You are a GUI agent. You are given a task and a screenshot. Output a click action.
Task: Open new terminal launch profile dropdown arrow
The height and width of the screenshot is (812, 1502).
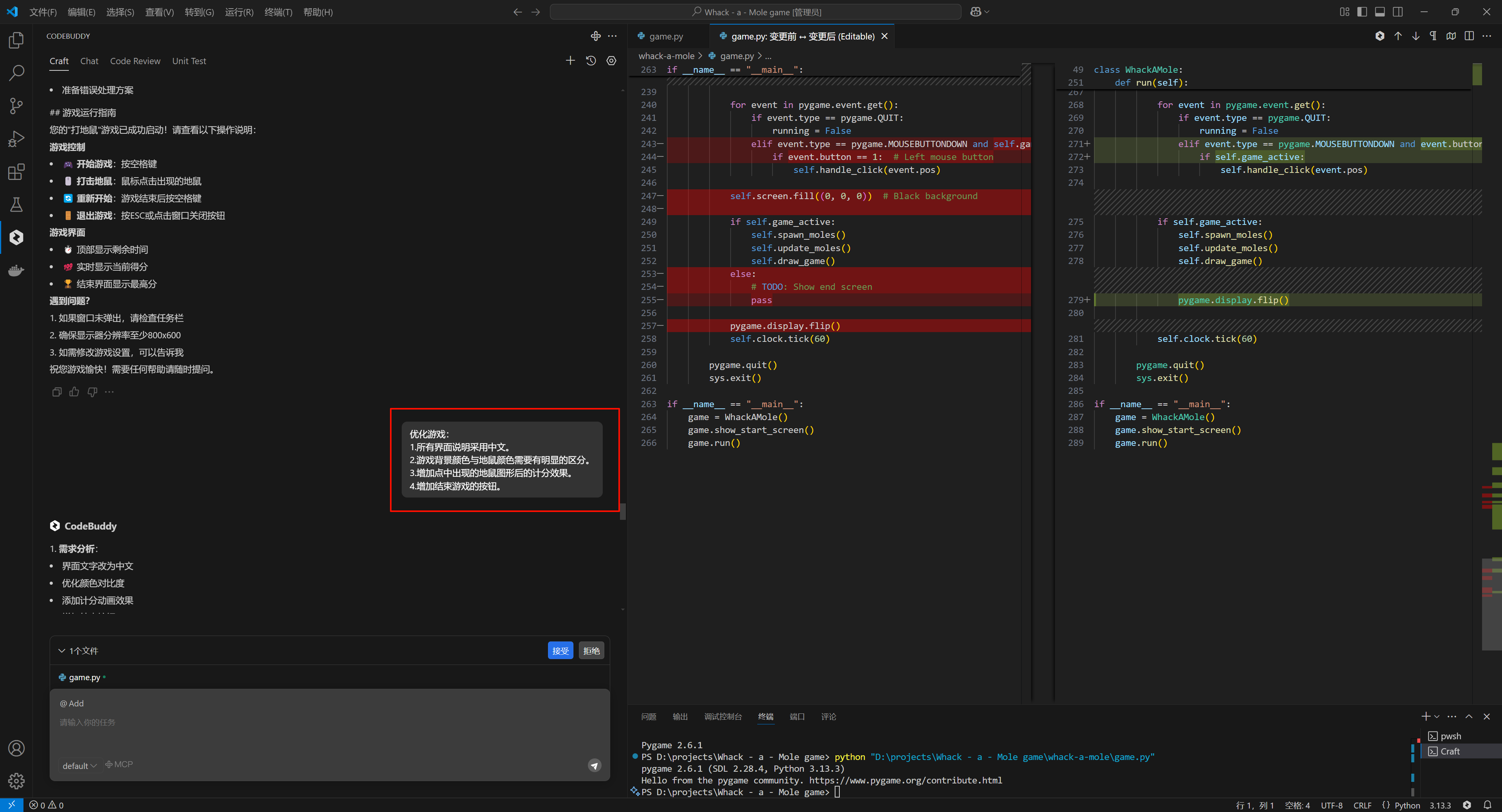click(1437, 717)
